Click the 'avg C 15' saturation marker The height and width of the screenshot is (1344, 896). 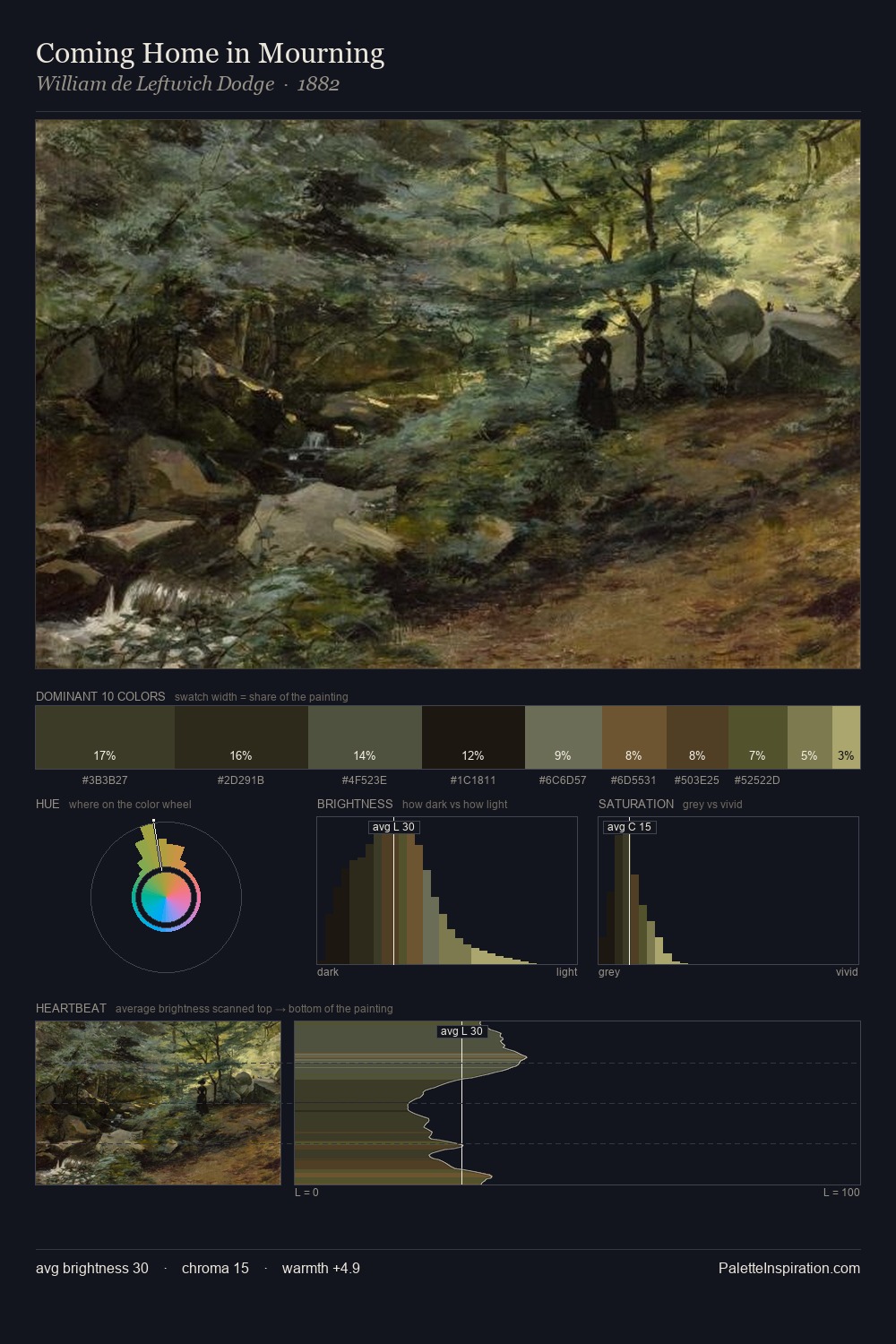tap(629, 827)
